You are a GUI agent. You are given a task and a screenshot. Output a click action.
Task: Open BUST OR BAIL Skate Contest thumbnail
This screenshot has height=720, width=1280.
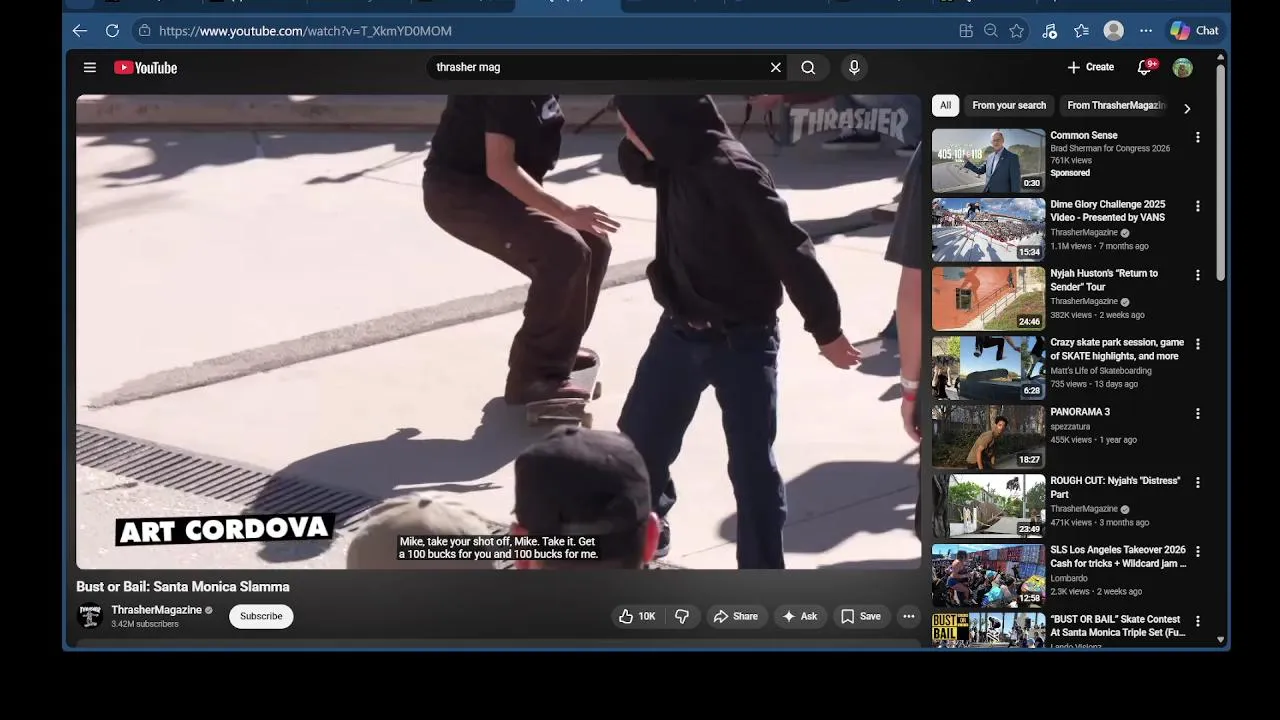point(988,629)
